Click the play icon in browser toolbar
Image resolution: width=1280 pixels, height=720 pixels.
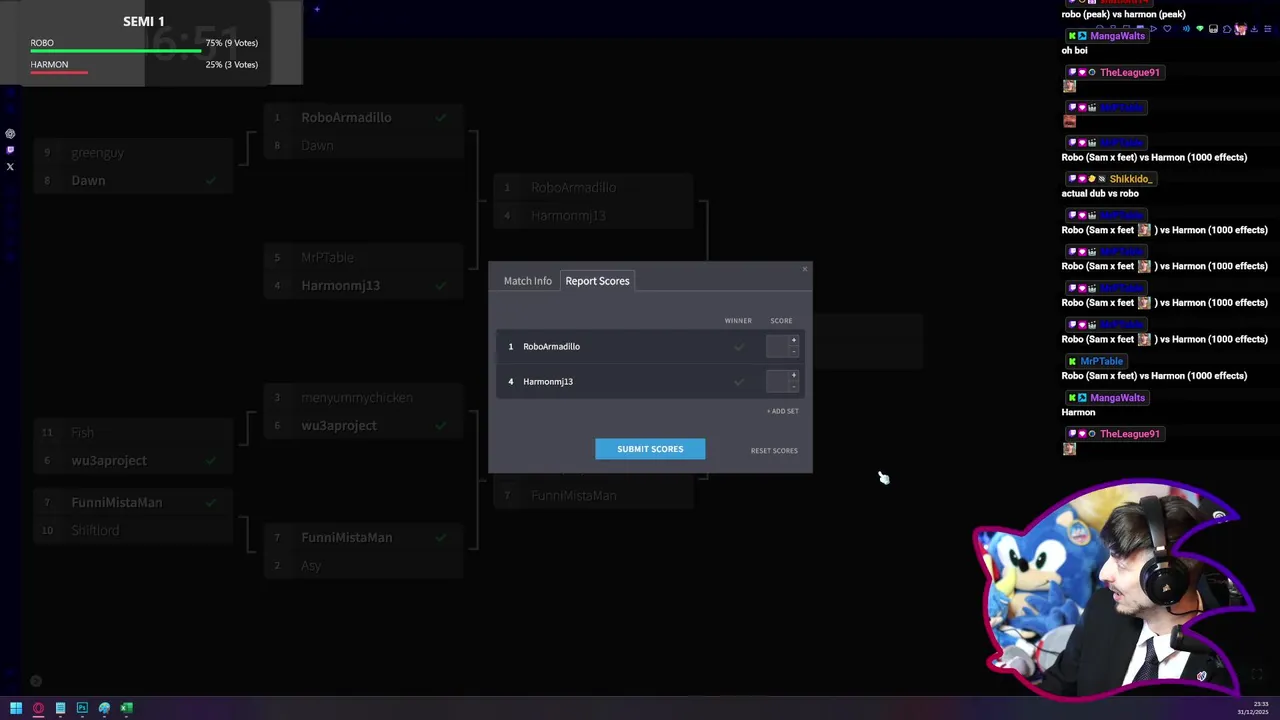click(x=1153, y=29)
